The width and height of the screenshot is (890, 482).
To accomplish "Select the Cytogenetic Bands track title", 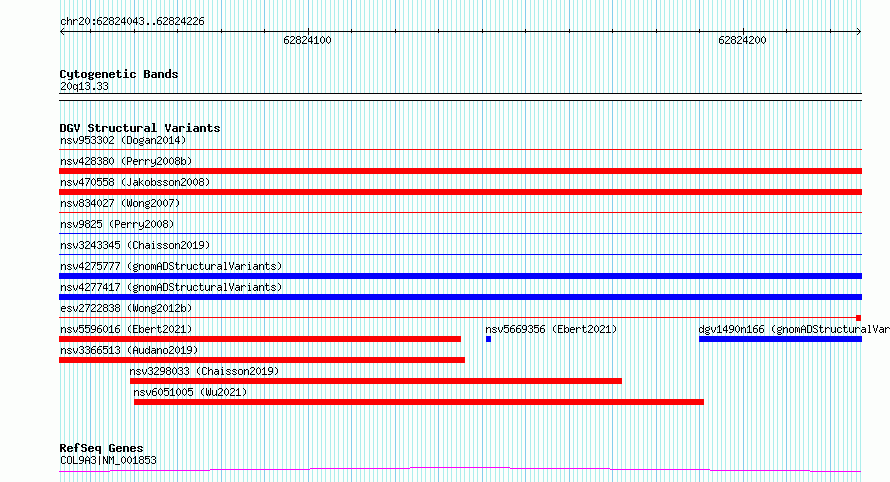I will point(119,74).
